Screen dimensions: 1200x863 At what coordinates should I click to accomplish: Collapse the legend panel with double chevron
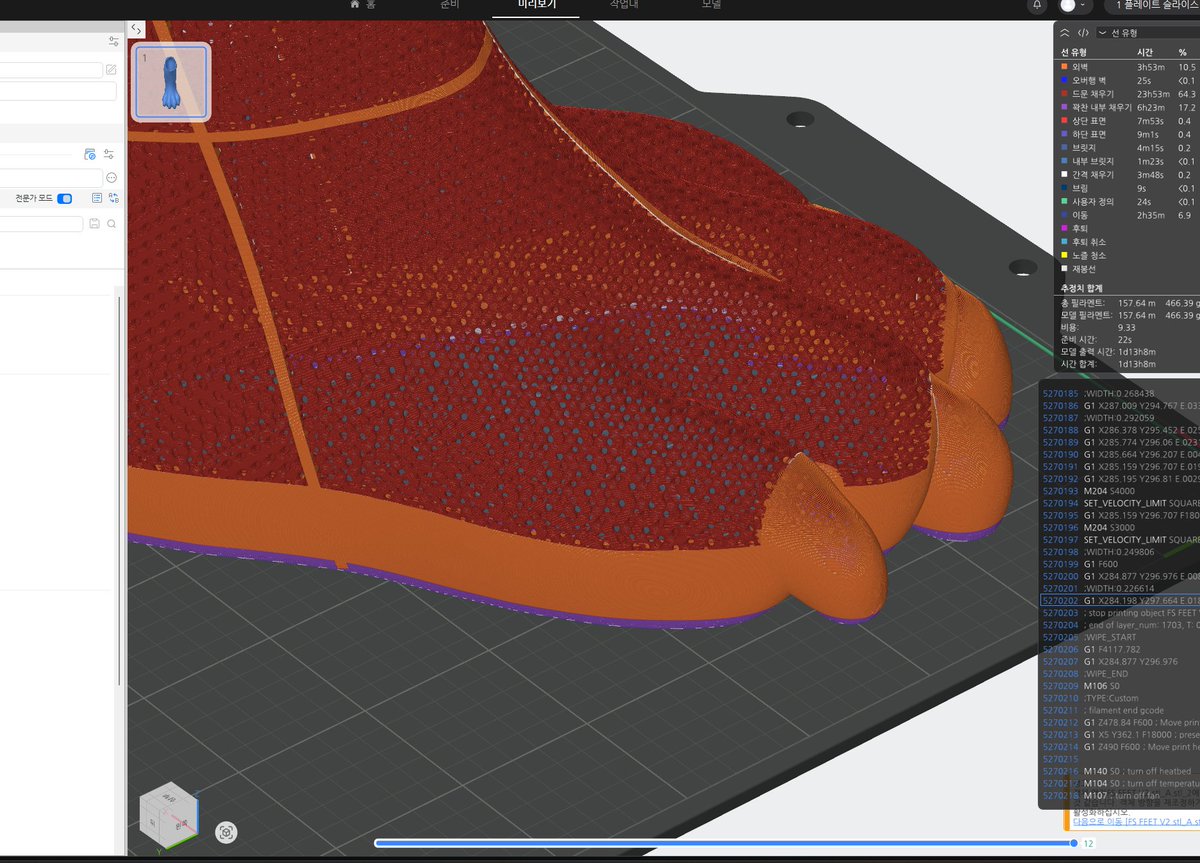coord(1066,32)
